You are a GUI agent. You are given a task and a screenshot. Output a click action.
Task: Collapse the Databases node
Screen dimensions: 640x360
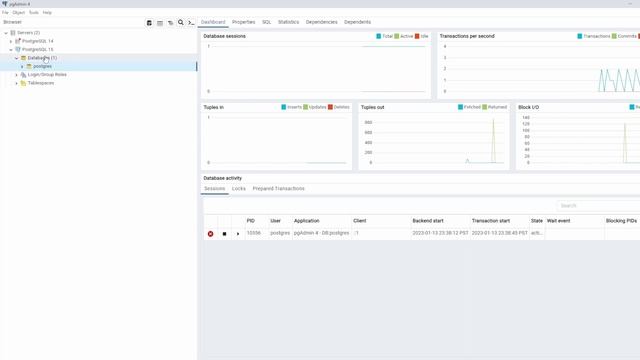(x=17, y=58)
